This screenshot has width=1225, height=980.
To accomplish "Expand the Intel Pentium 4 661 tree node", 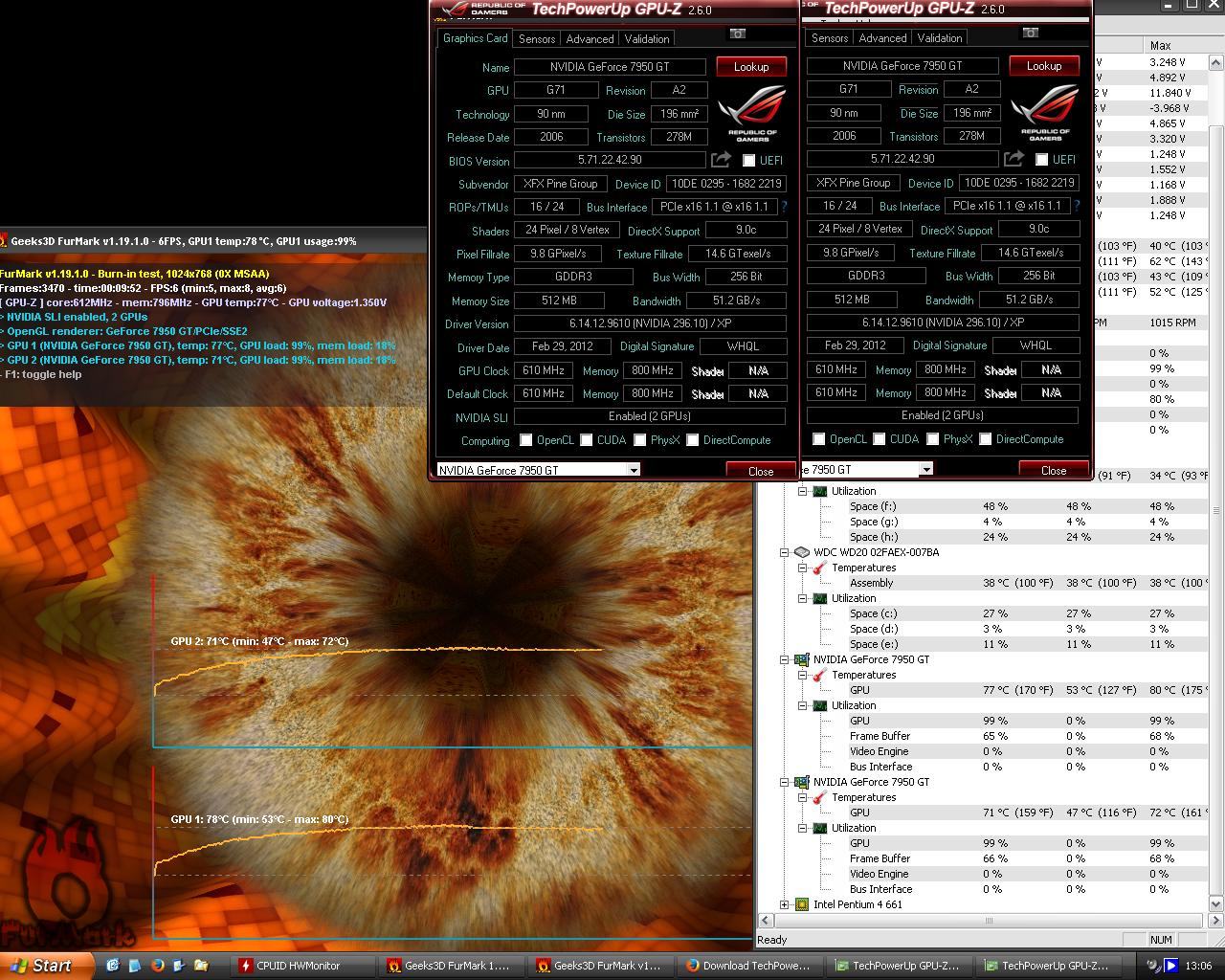I will coord(785,904).
